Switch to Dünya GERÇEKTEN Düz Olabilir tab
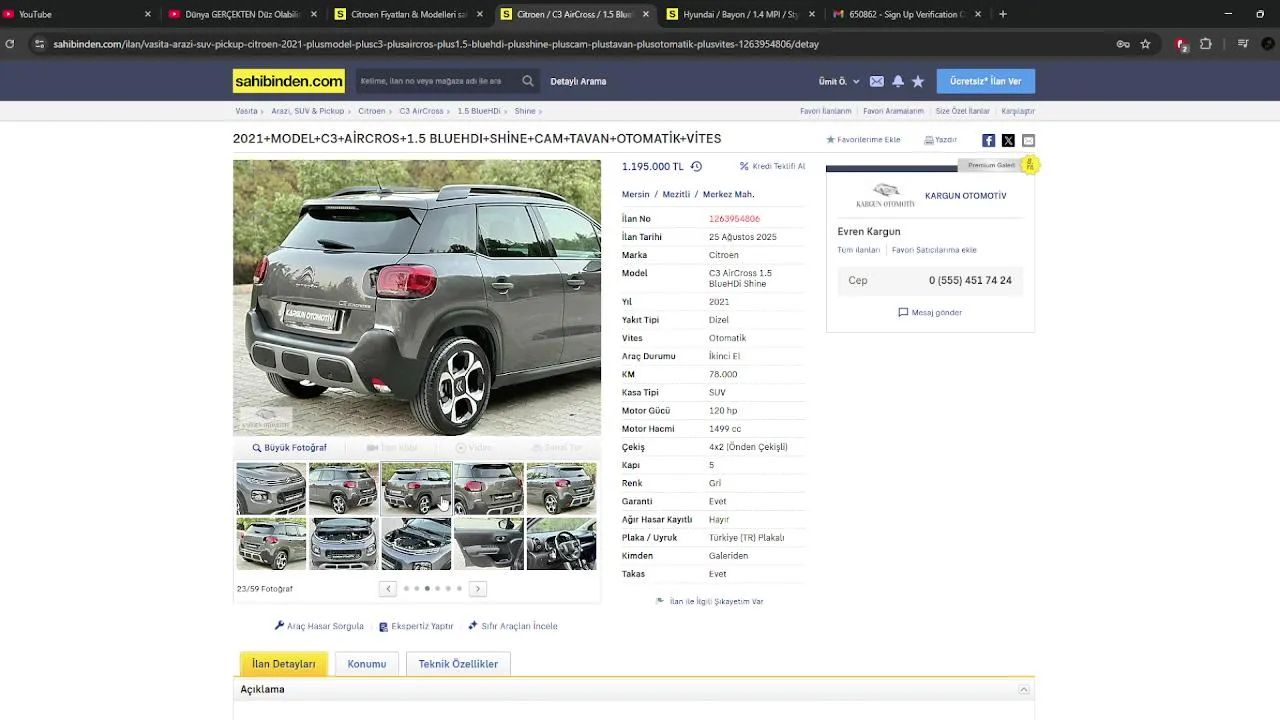This screenshot has width=1280, height=720. [x=243, y=14]
